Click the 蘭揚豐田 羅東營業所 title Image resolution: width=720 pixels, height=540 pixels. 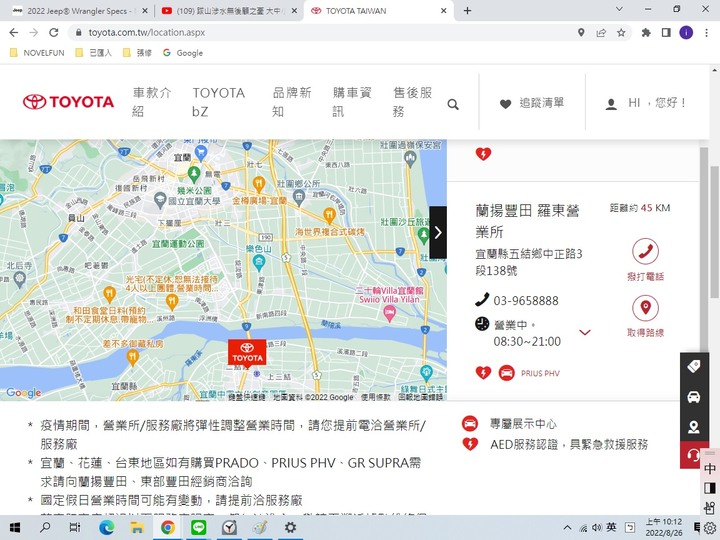527,221
